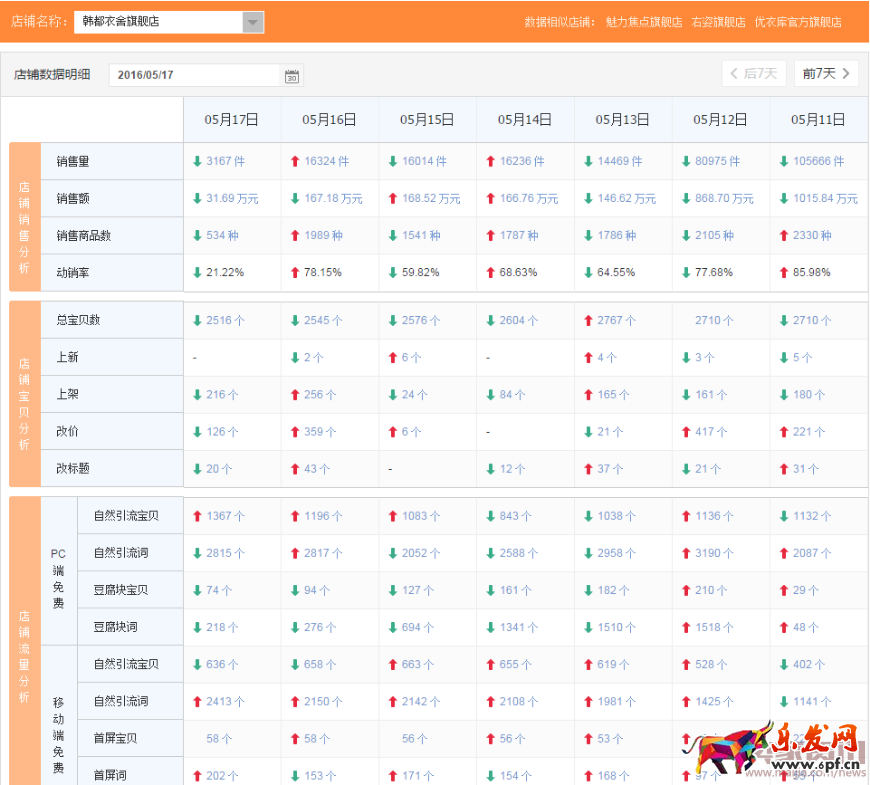Click the 改价 row label
Image resolution: width=870 pixels, height=785 pixels.
click(x=67, y=432)
